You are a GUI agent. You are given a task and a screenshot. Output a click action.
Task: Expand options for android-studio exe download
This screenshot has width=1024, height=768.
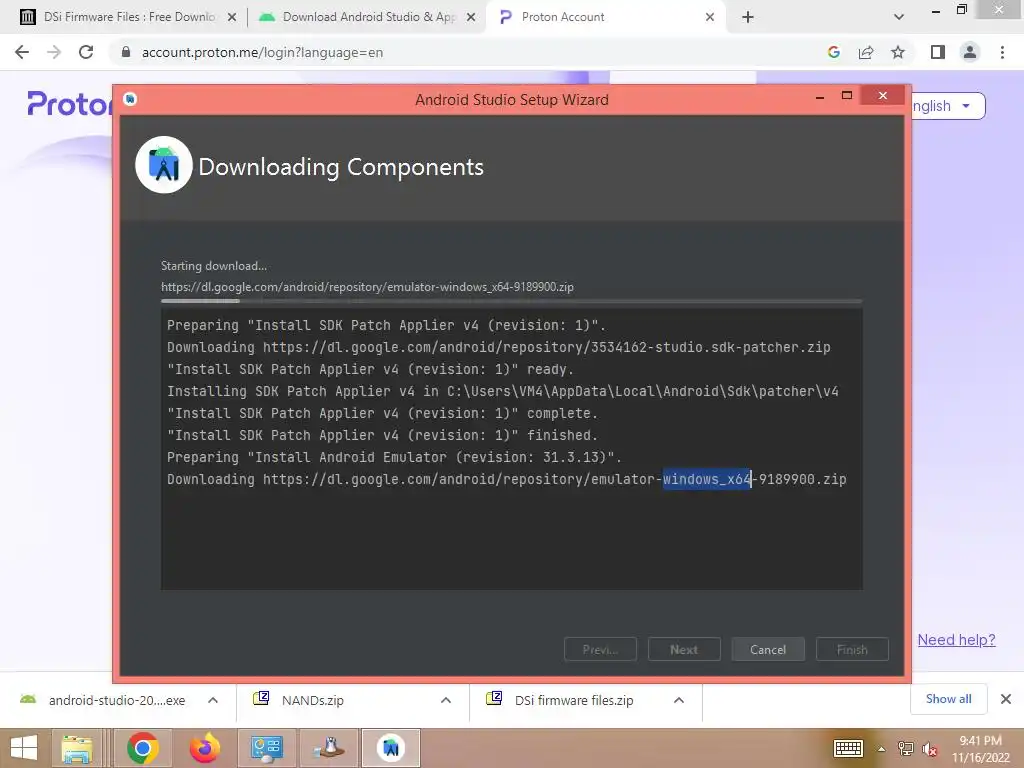(x=213, y=700)
